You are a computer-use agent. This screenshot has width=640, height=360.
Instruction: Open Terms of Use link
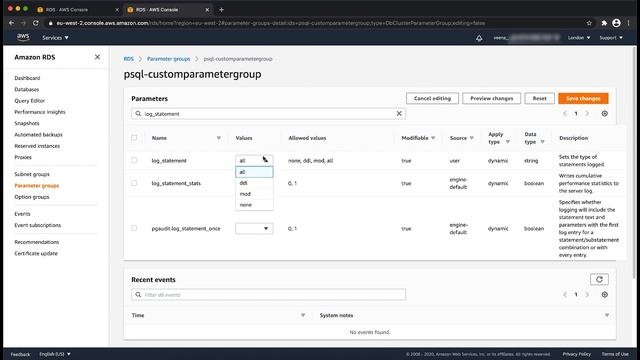pyautogui.click(x=615, y=354)
